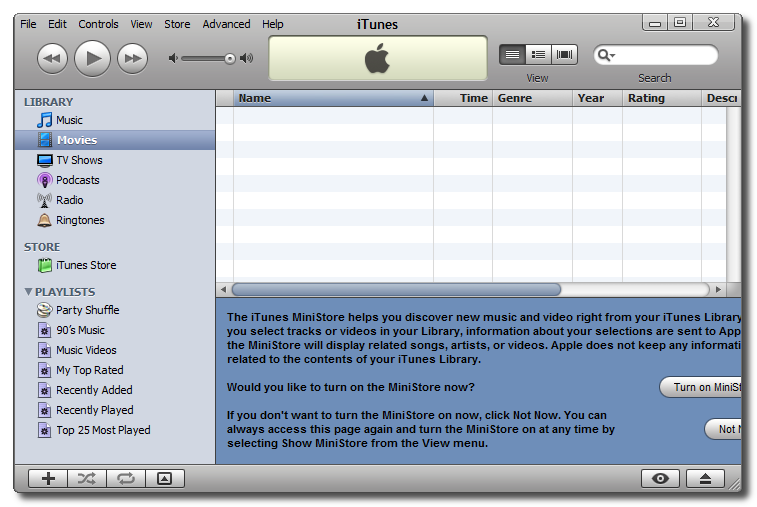Click the eye browser toggle button

tap(660, 479)
